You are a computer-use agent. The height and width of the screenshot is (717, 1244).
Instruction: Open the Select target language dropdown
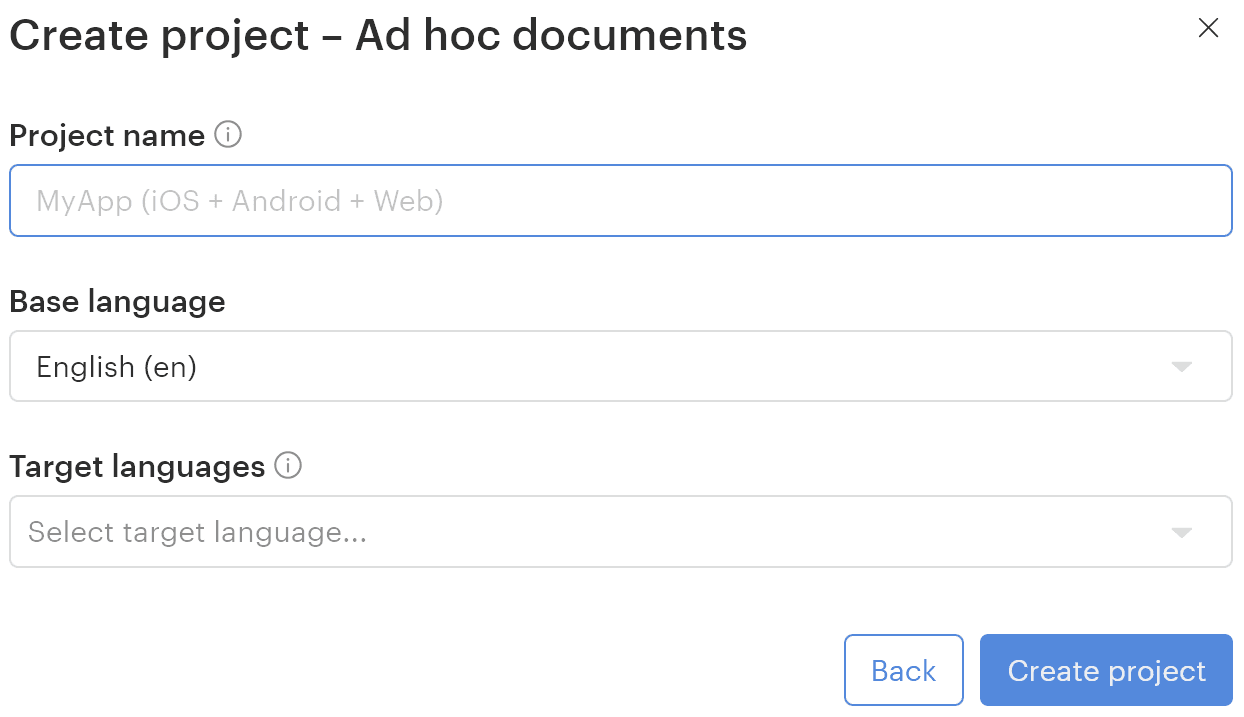(620, 532)
